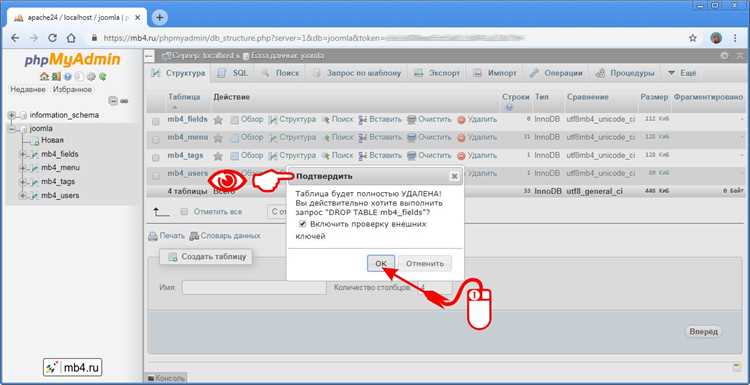
Task: Collapse panel via minus box beside breadcrumb
Action: (x=150, y=56)
